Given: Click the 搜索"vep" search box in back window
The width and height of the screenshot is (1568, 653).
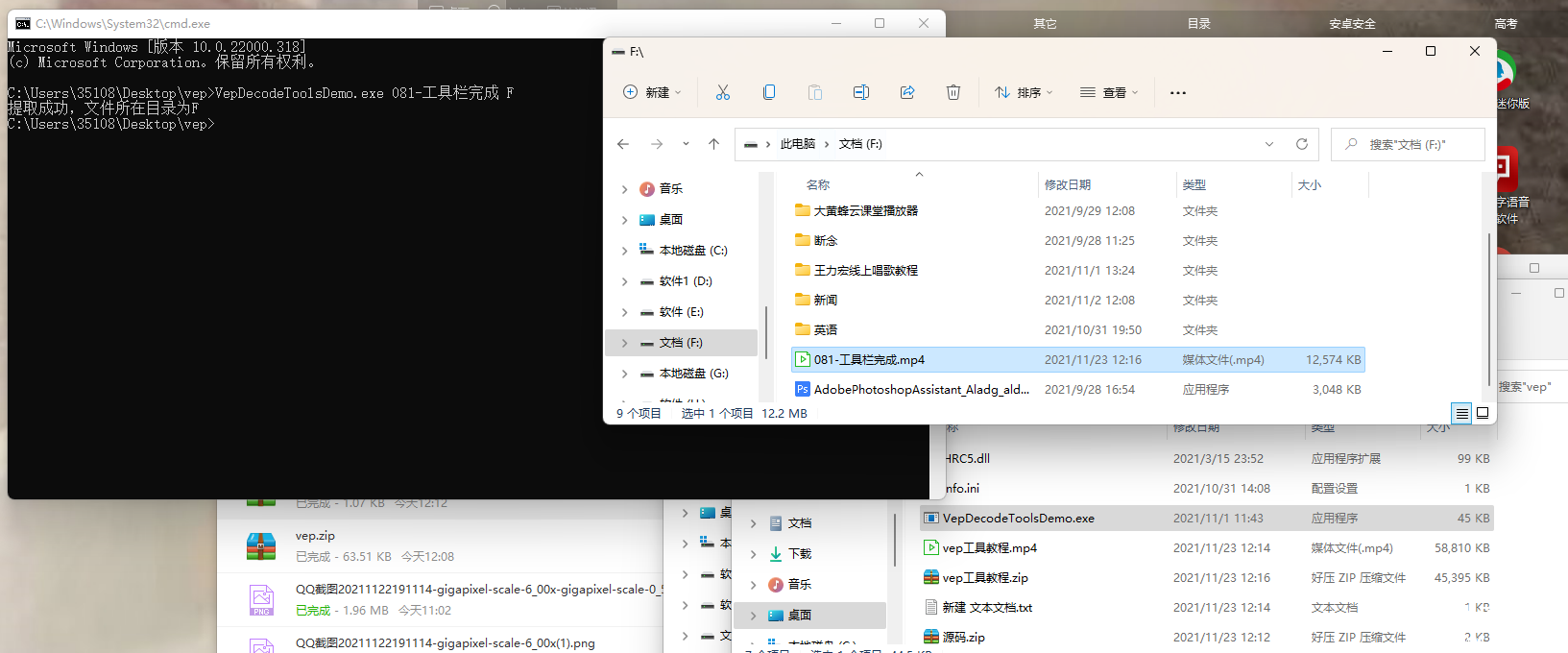Looking at the screenshot, I should tap(1532, 387).
